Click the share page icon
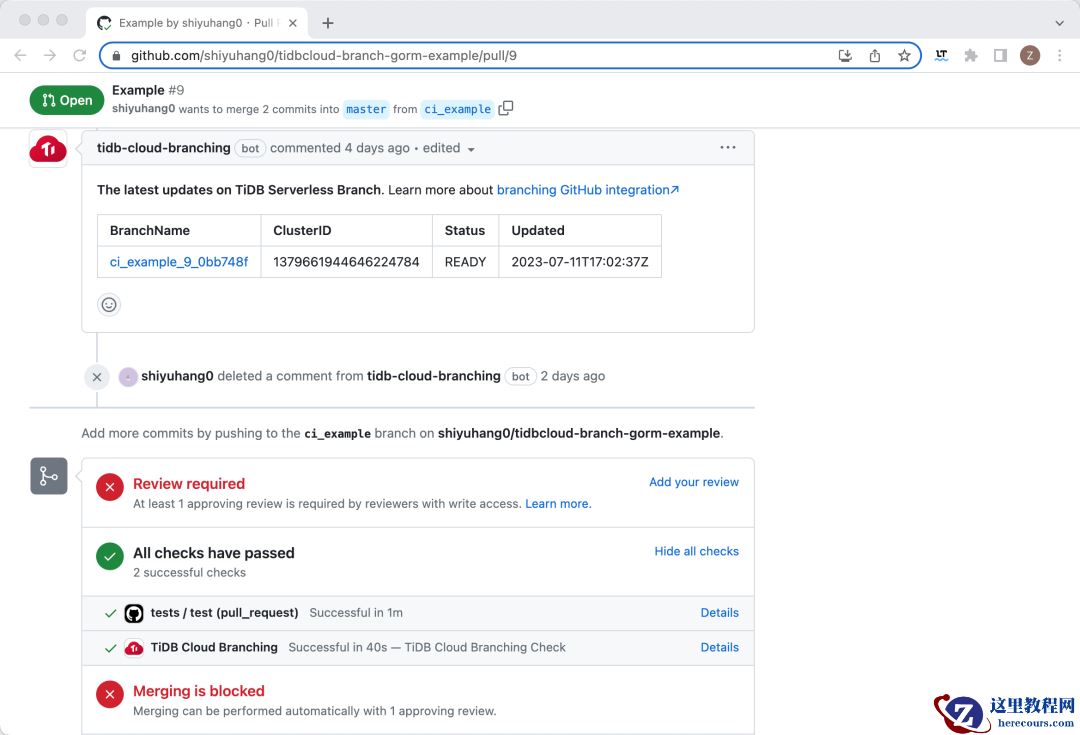 coord(875,56)
